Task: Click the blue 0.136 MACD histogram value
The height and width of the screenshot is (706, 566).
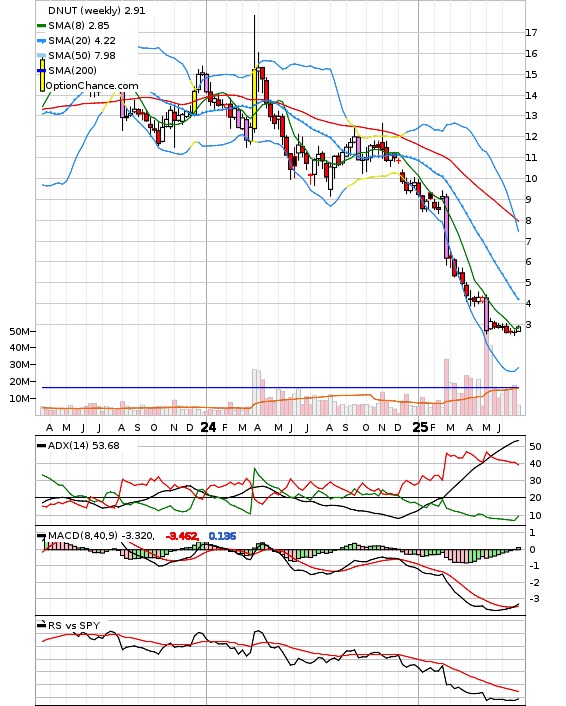Action: (222, 536)
